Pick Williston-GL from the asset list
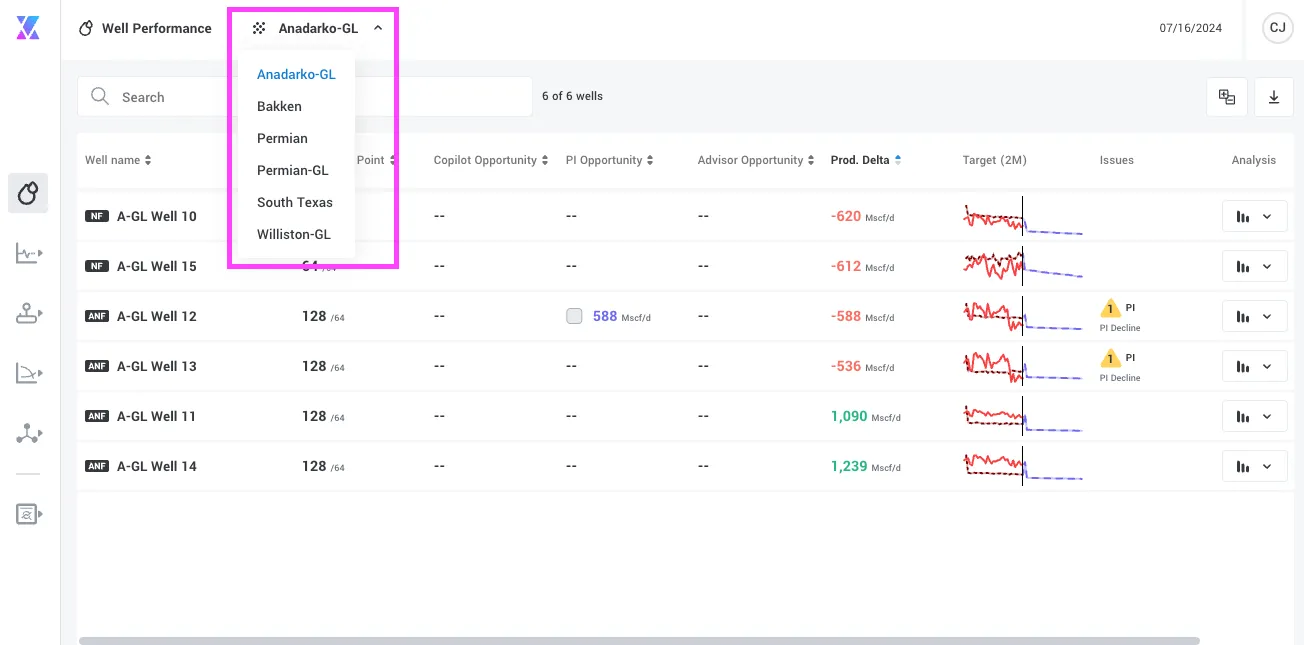This screenshot has height=645, width=1304. point(296,234)
